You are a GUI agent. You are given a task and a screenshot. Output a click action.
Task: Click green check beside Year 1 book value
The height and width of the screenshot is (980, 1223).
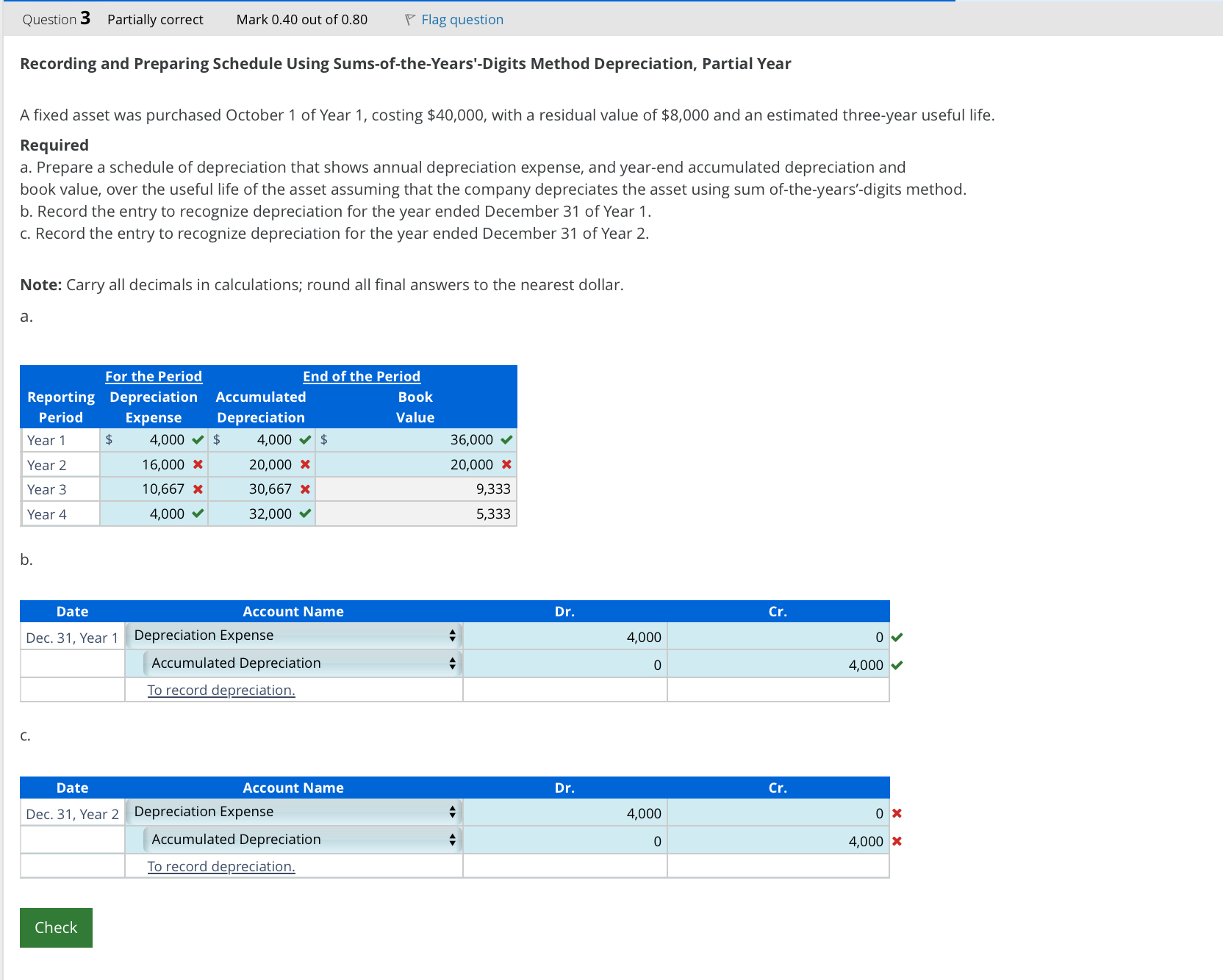tap(506, 440)
